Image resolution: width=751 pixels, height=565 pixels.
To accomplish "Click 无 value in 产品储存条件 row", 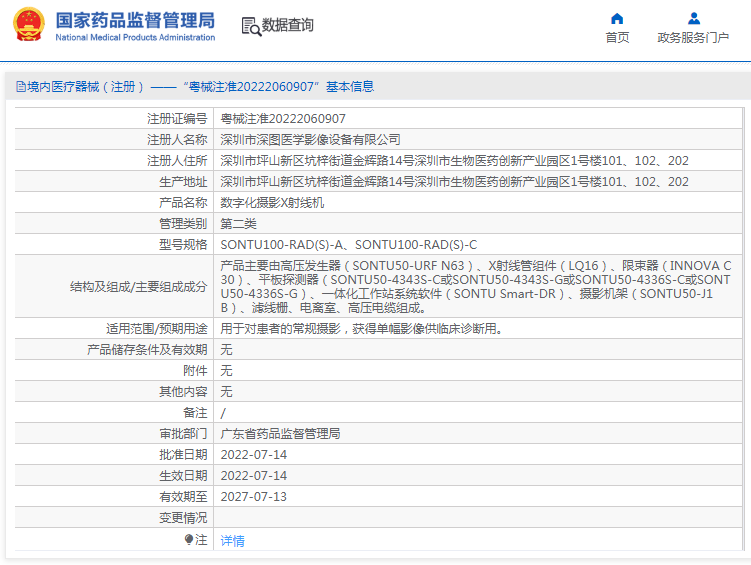I will pos(226,350).
